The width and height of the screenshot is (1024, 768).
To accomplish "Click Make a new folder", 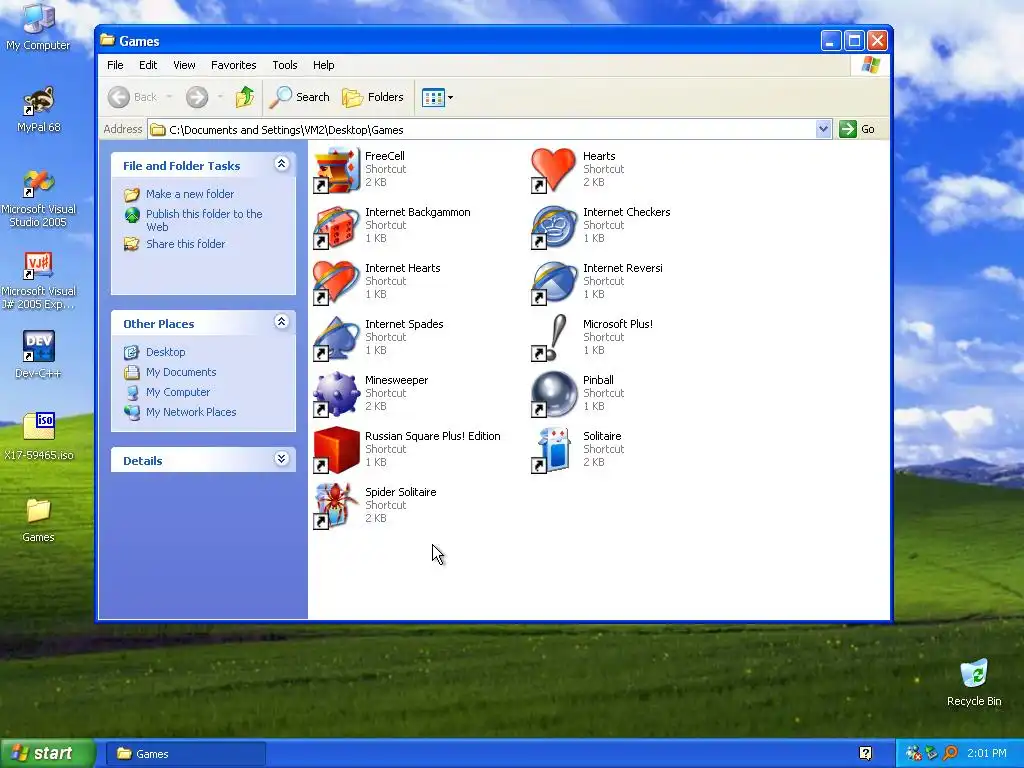I will coord(189,194).
